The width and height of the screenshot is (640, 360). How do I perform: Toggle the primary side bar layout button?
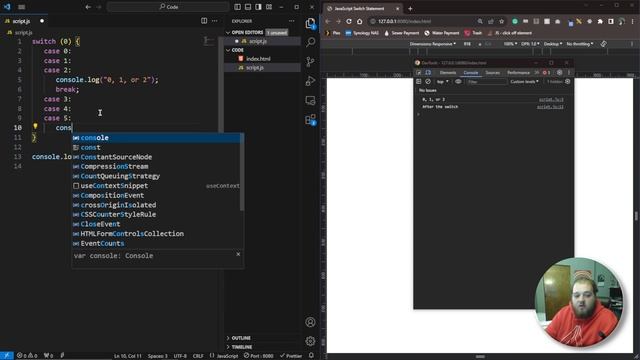point(238,7)
